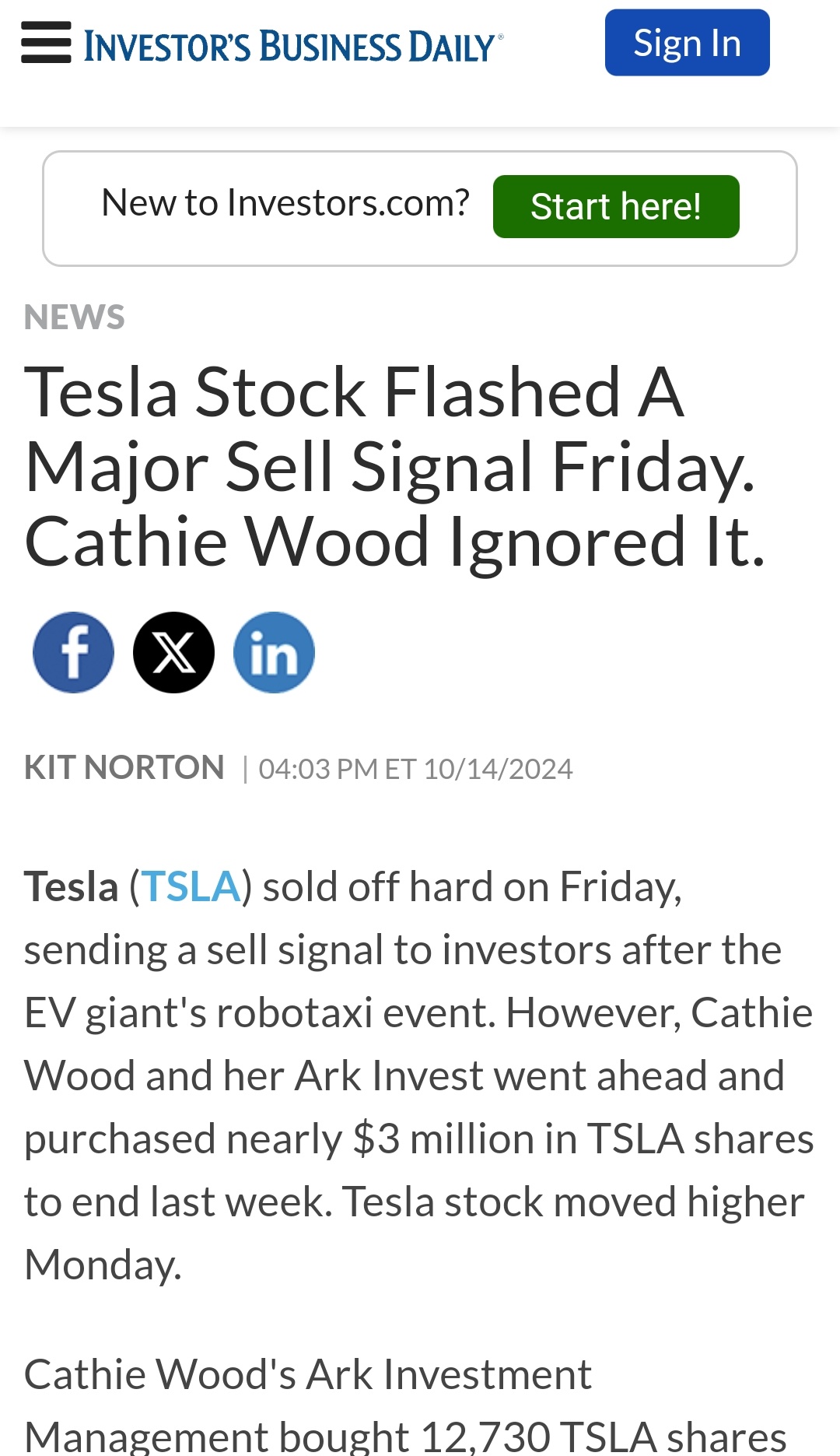Click 'Cathie Wood Ignored It.' headline line

(x=395, y=542)
